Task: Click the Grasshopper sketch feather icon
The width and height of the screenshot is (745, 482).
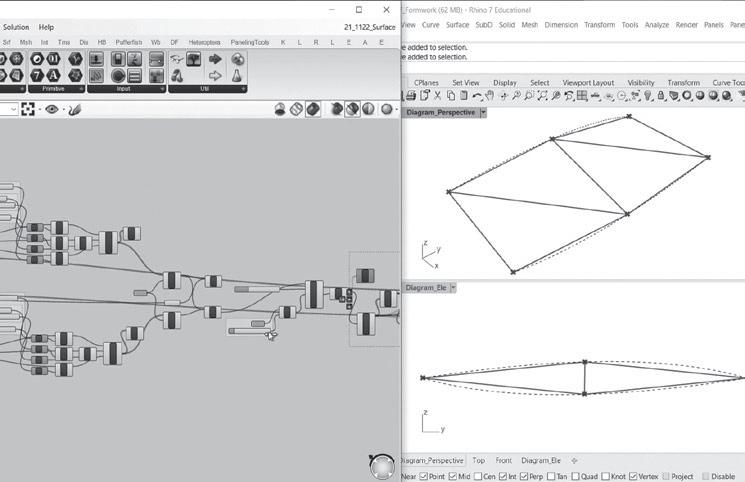Action: click(x=74, y=110)
